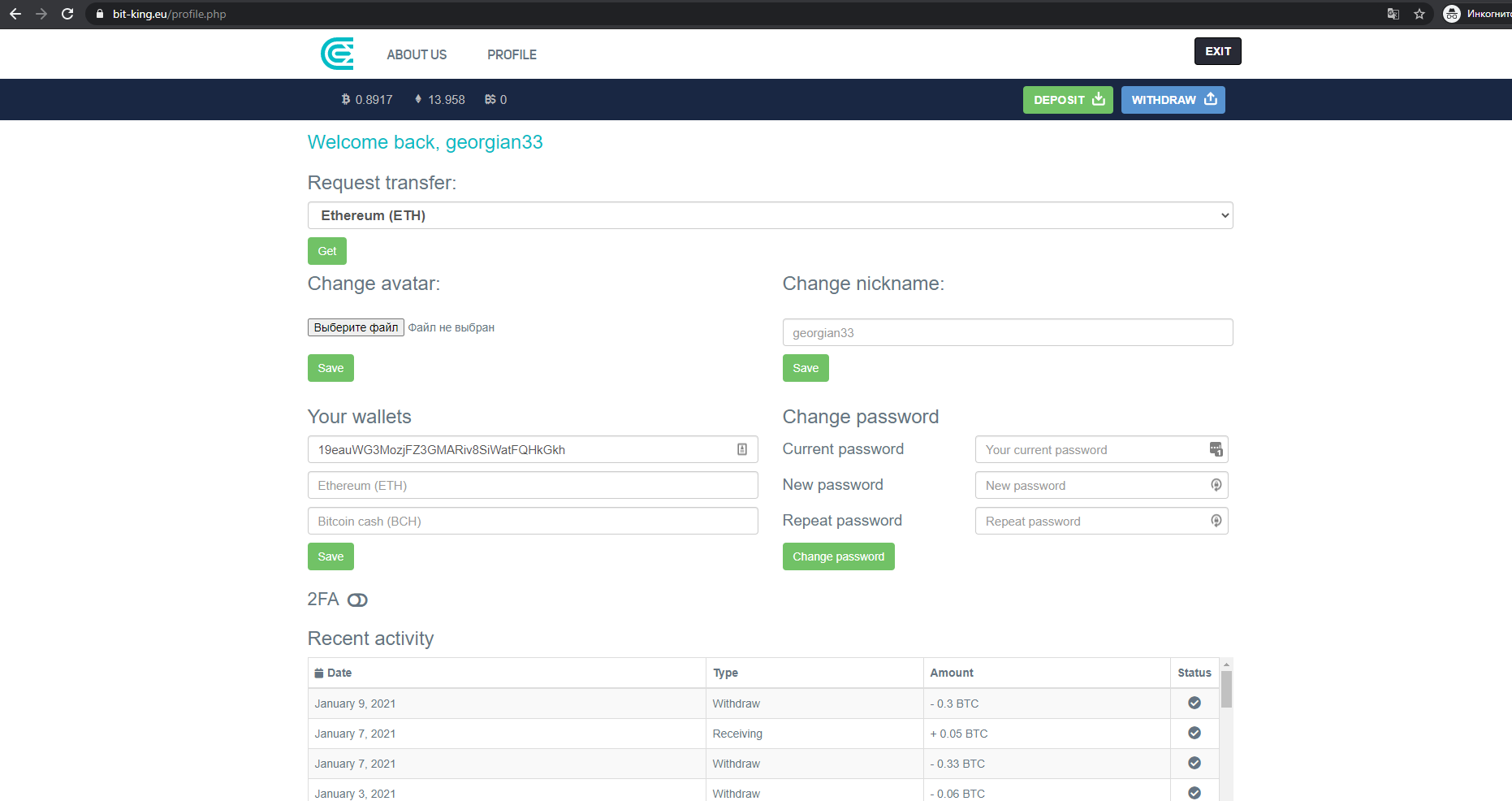Click status checkmark for January 9 withdraw

pyautogui.click(x=1194, y=703)
